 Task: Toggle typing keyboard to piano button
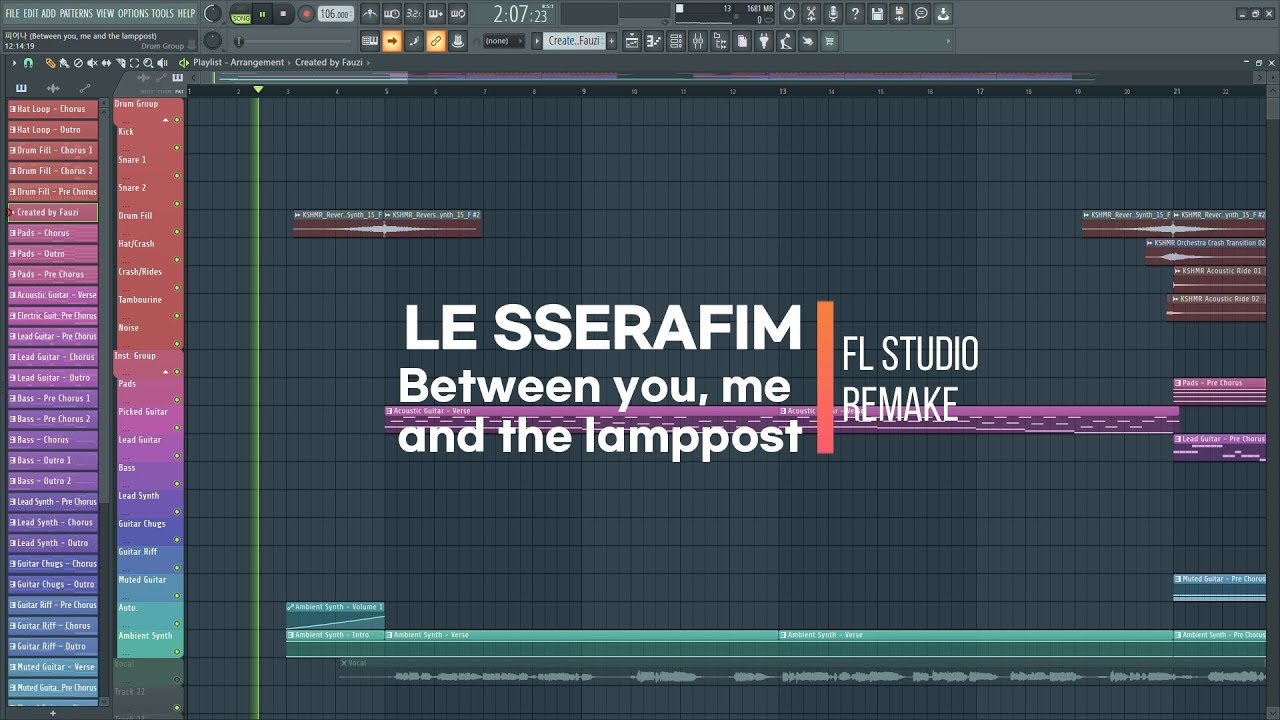pyautogui.click(x=370, y=41)
